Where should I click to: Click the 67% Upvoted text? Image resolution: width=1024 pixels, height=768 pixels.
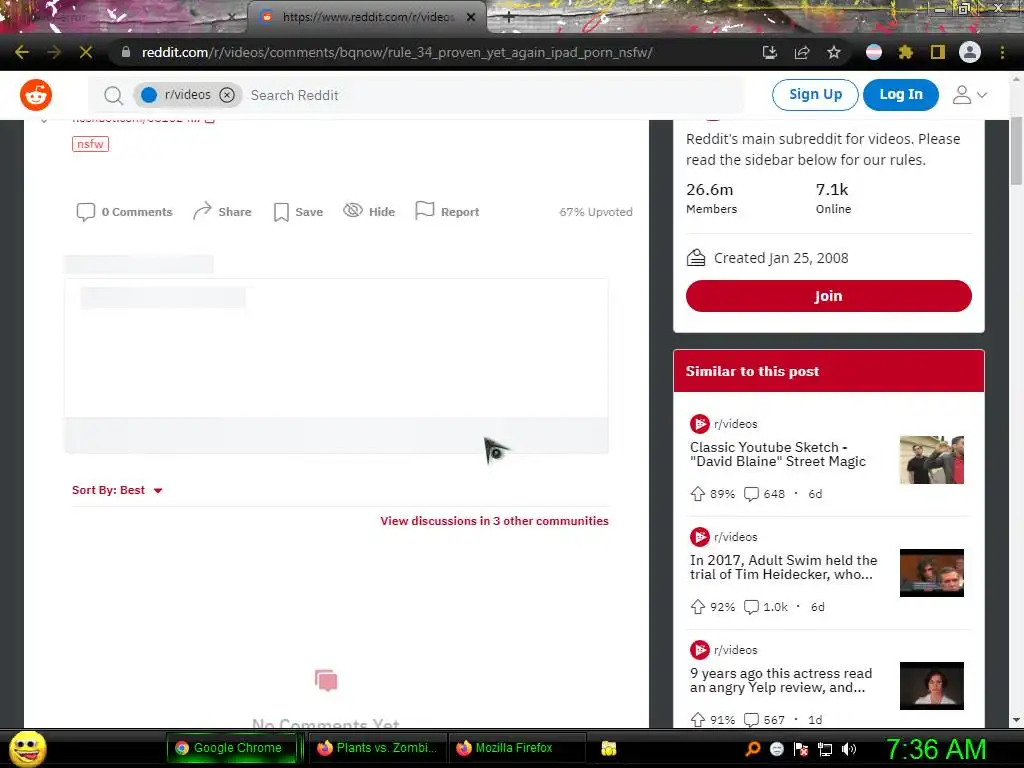596,212
